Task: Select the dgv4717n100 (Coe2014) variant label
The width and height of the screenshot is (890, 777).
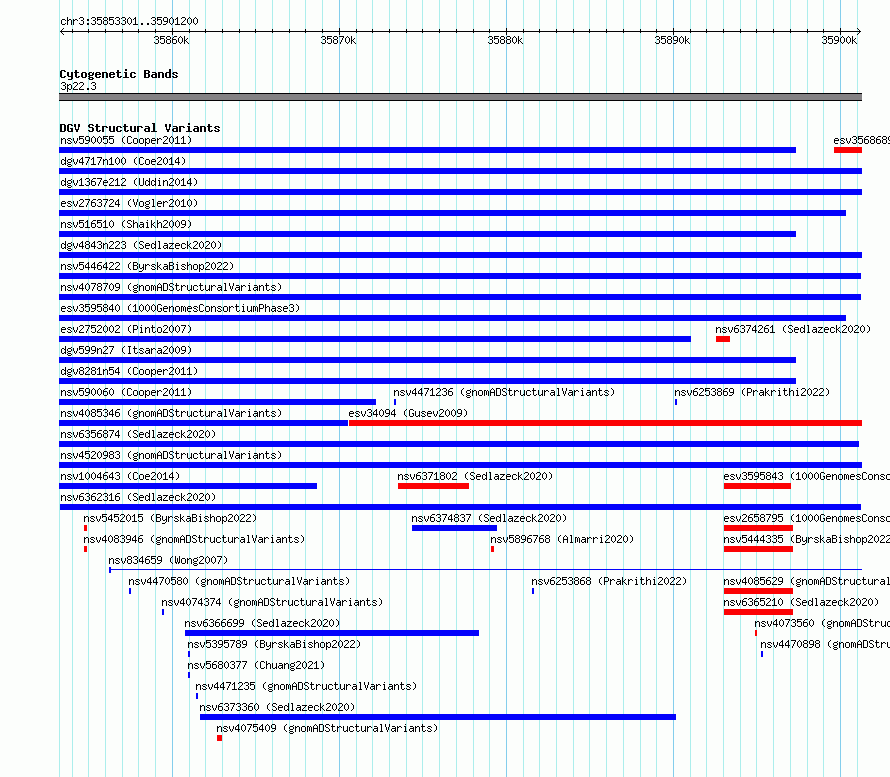Action: click(123, 161)
